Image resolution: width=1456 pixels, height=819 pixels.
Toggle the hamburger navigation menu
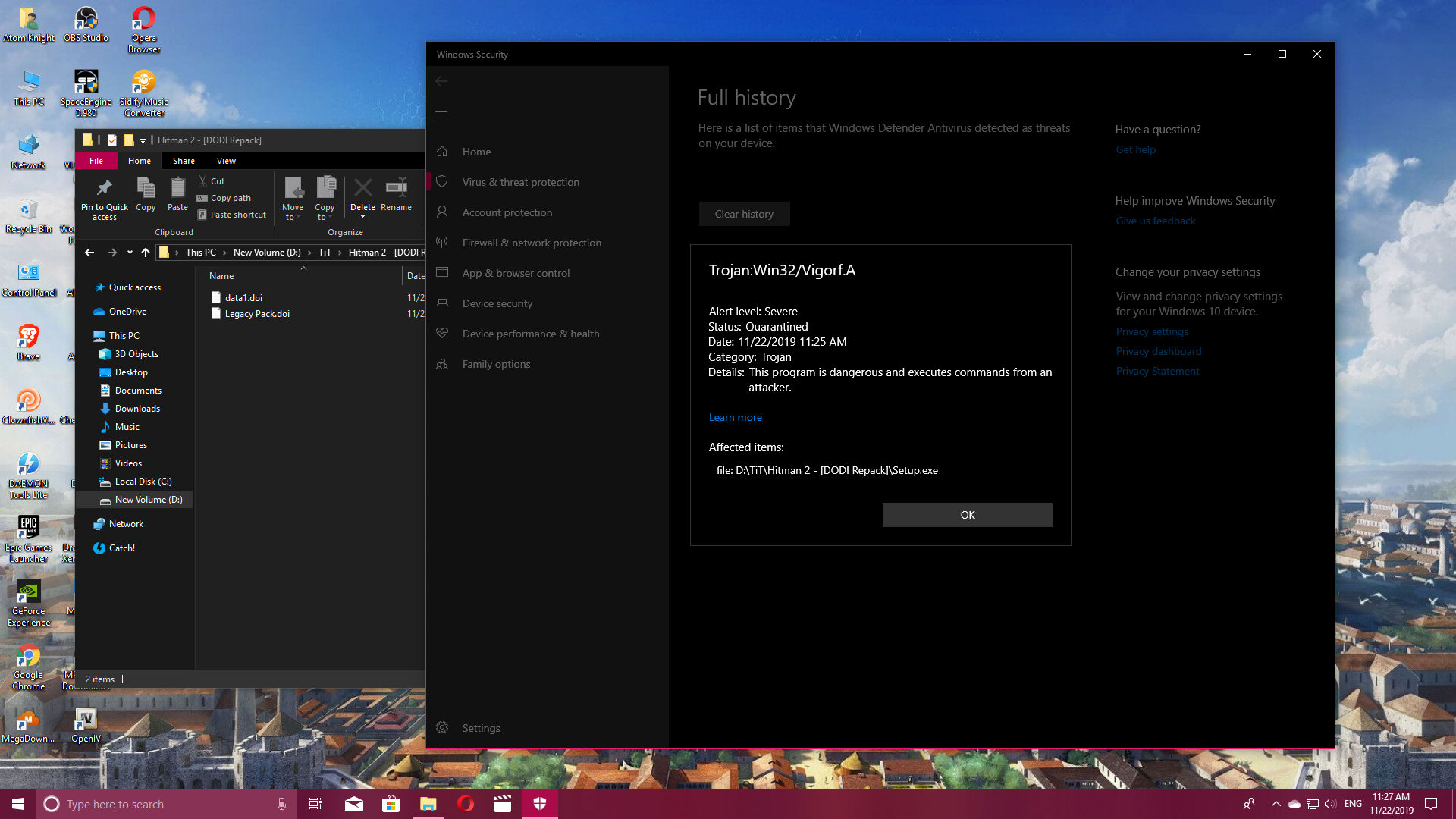(x=441, y=115)
